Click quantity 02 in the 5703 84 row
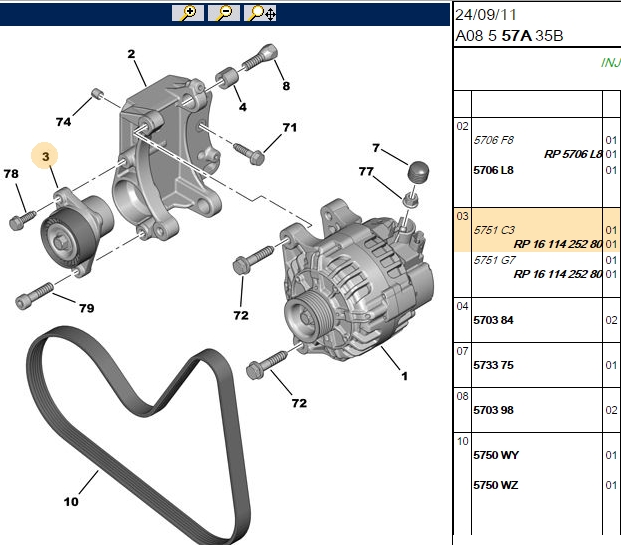The image size is (621, 545). coord(611,320)
